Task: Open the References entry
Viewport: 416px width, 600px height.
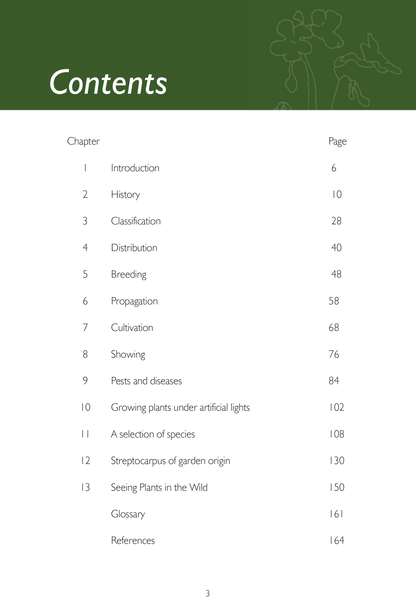Action: (133, 541)
